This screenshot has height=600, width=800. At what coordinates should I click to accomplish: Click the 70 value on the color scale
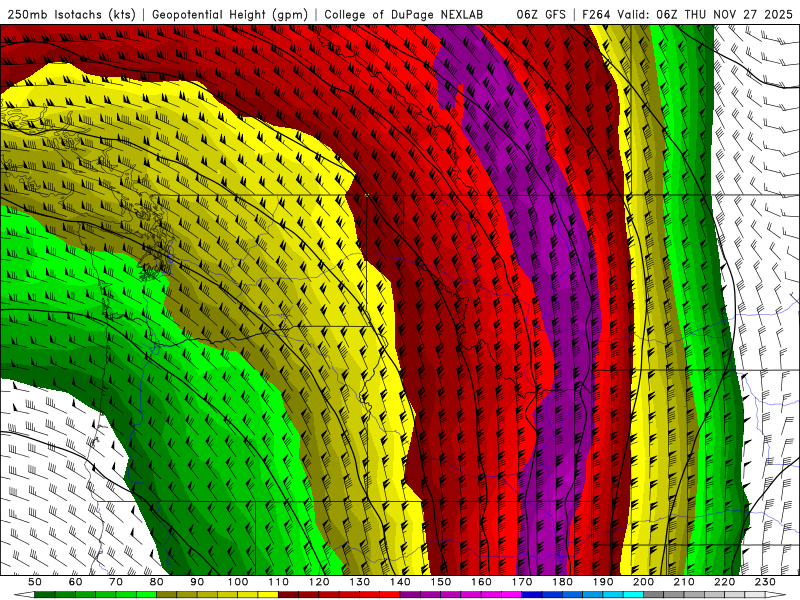coord(116,582)
